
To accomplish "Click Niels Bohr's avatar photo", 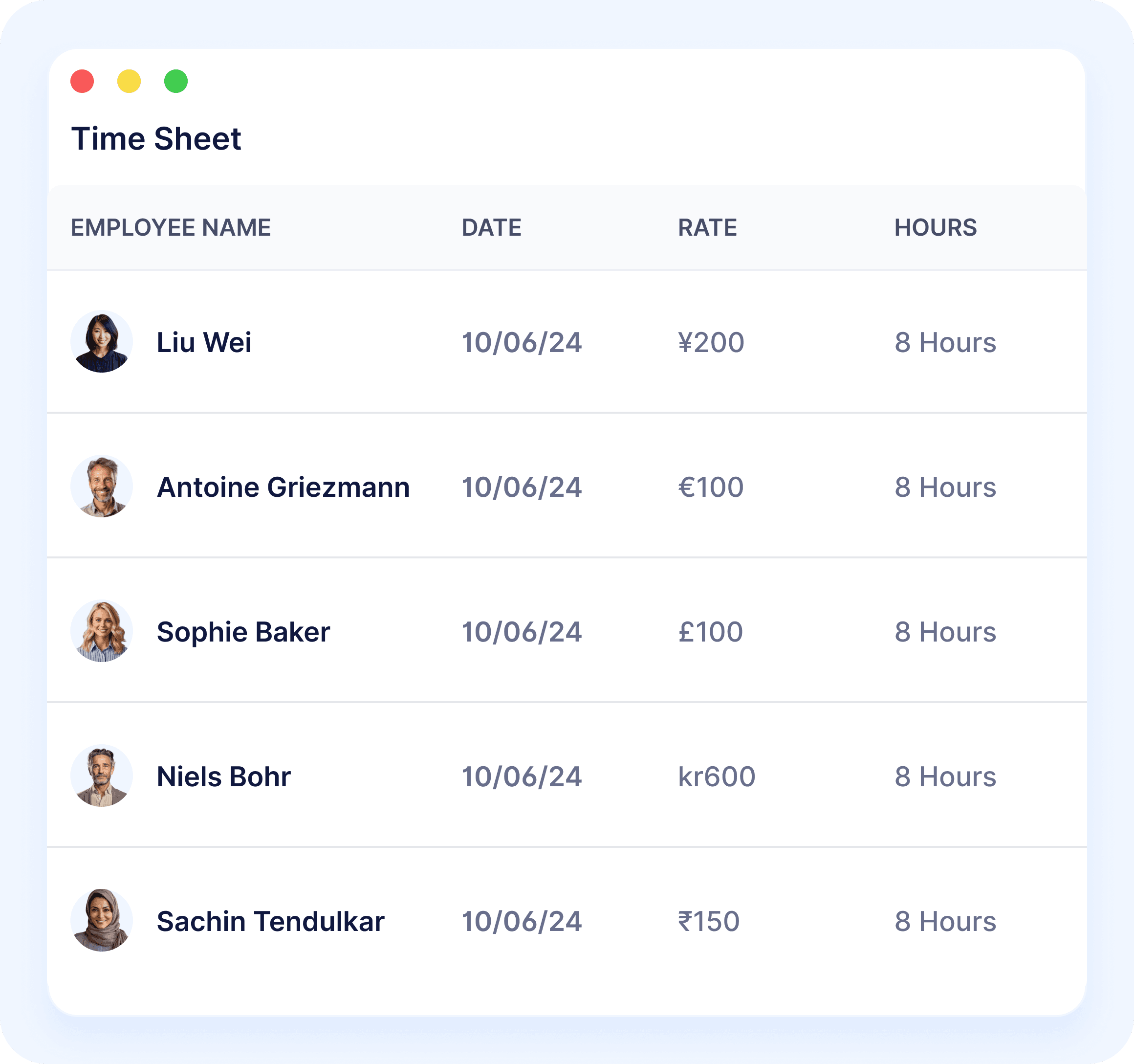I will [x=102, y=776].
